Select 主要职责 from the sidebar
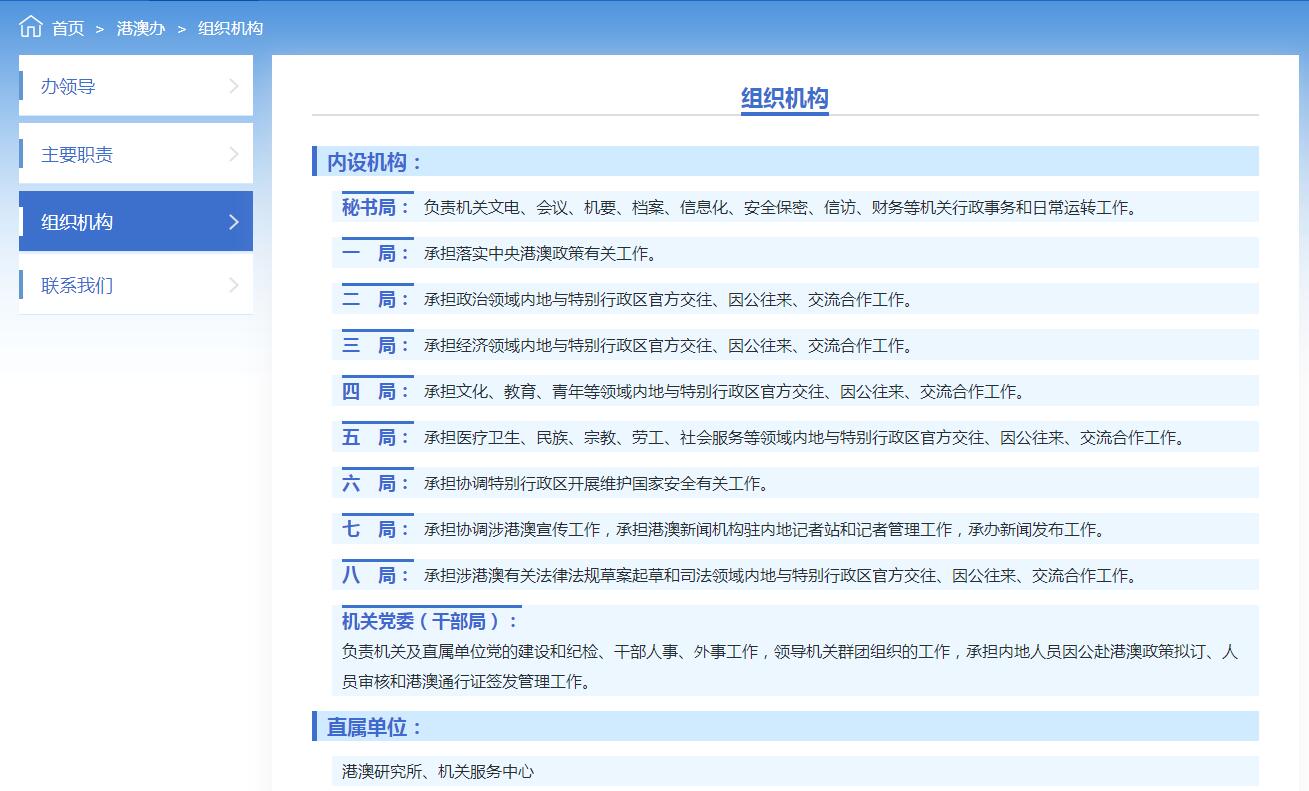1309x791 pixels. coord(76,153)
